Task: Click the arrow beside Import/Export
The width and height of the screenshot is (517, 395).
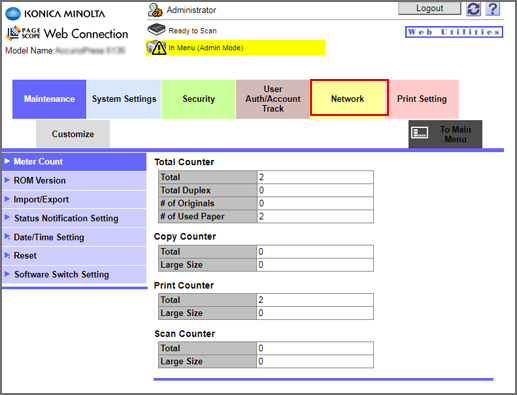Action: click(7, 199)
